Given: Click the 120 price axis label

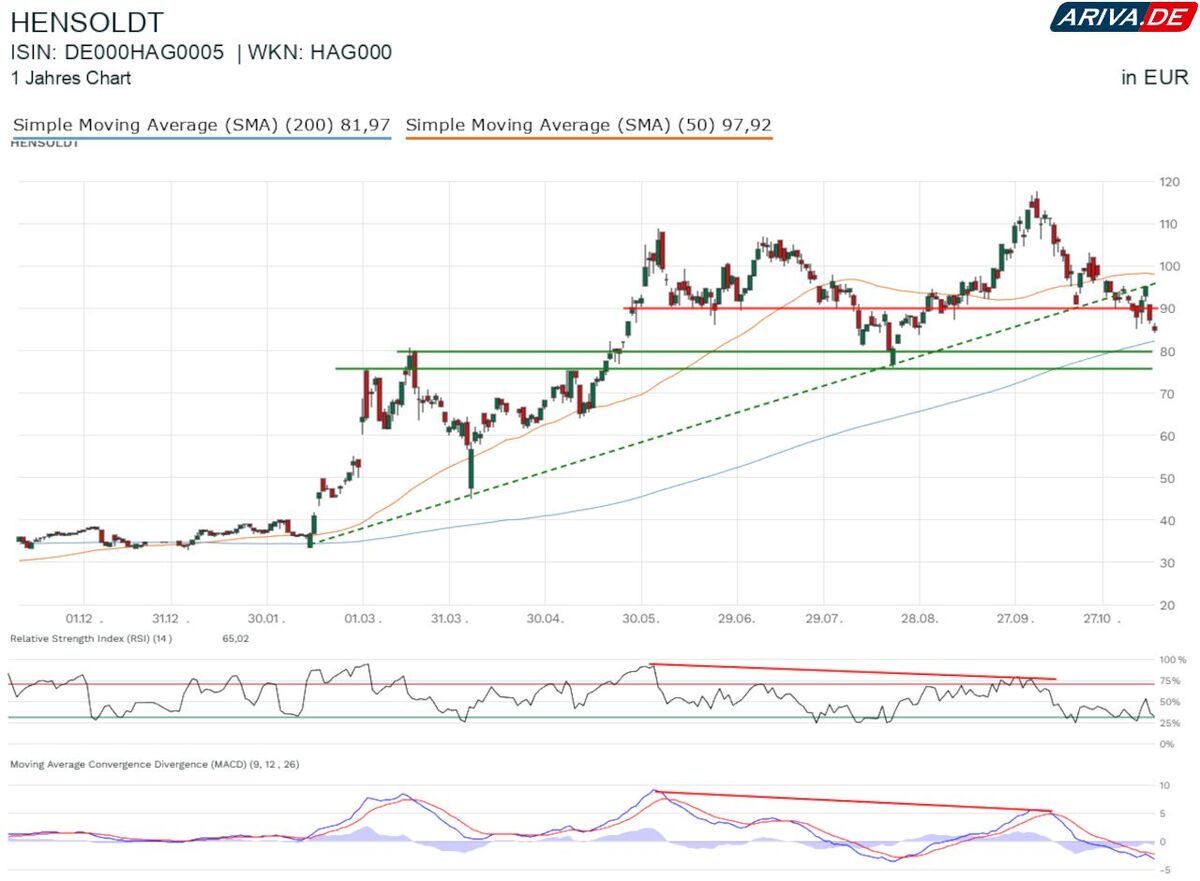Looking at the screenshot, I should click(x=1171, y=182).
